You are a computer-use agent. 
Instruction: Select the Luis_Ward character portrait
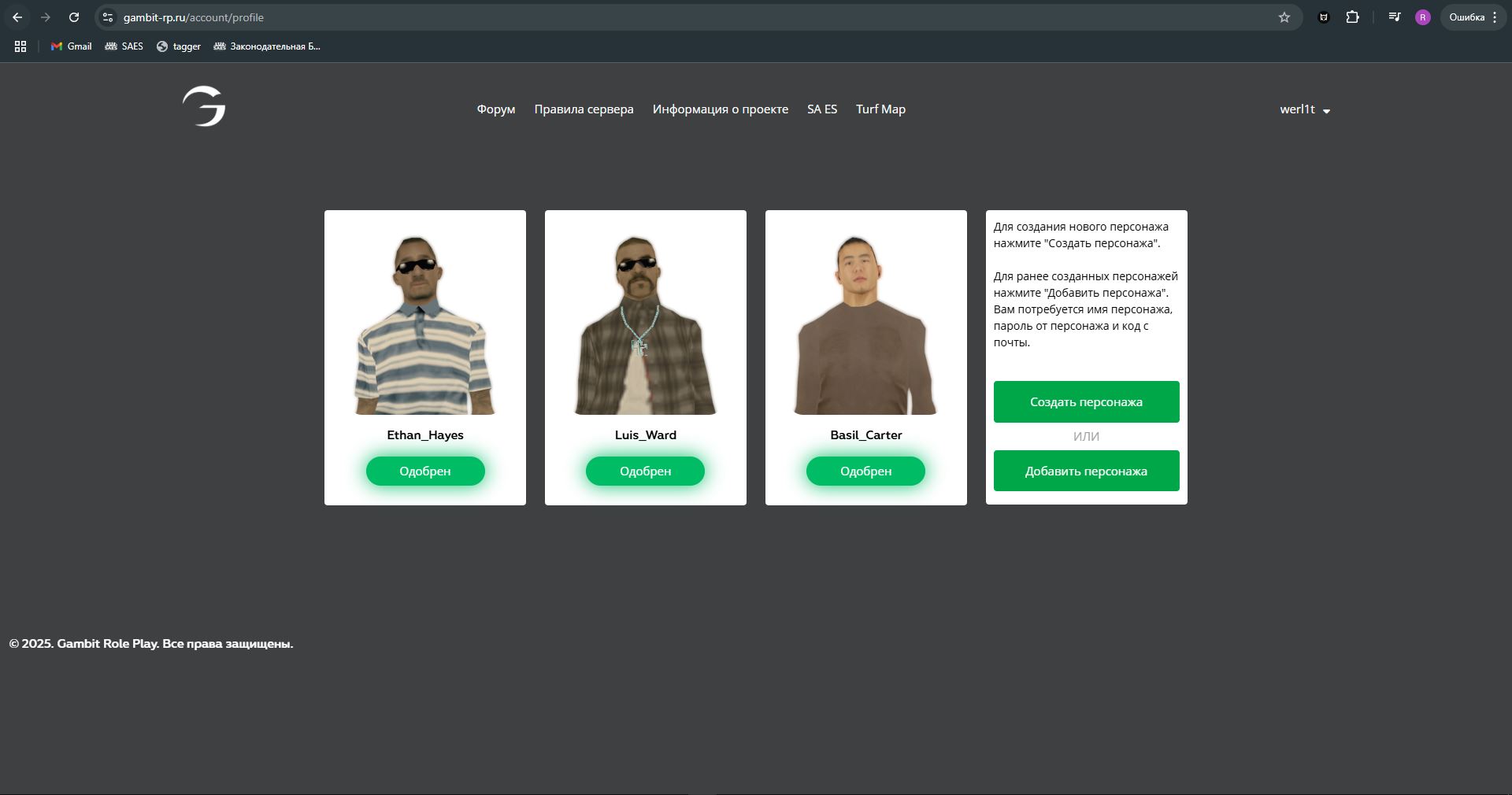click(x=646, y=324)
